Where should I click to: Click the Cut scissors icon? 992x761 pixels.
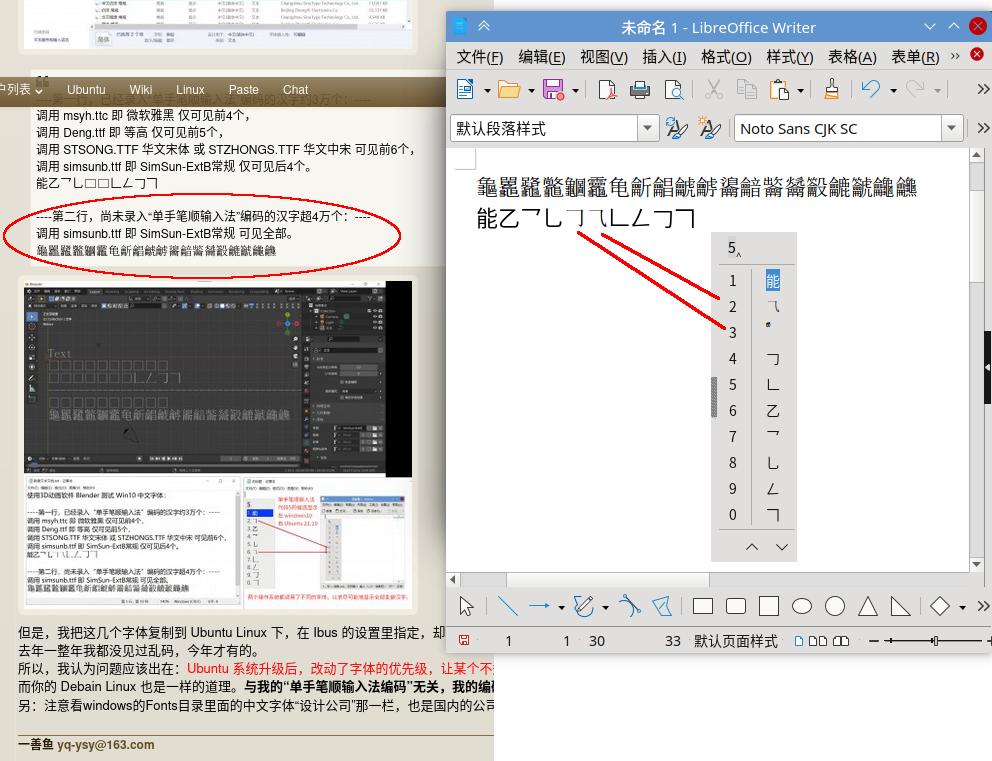(714, 89)
